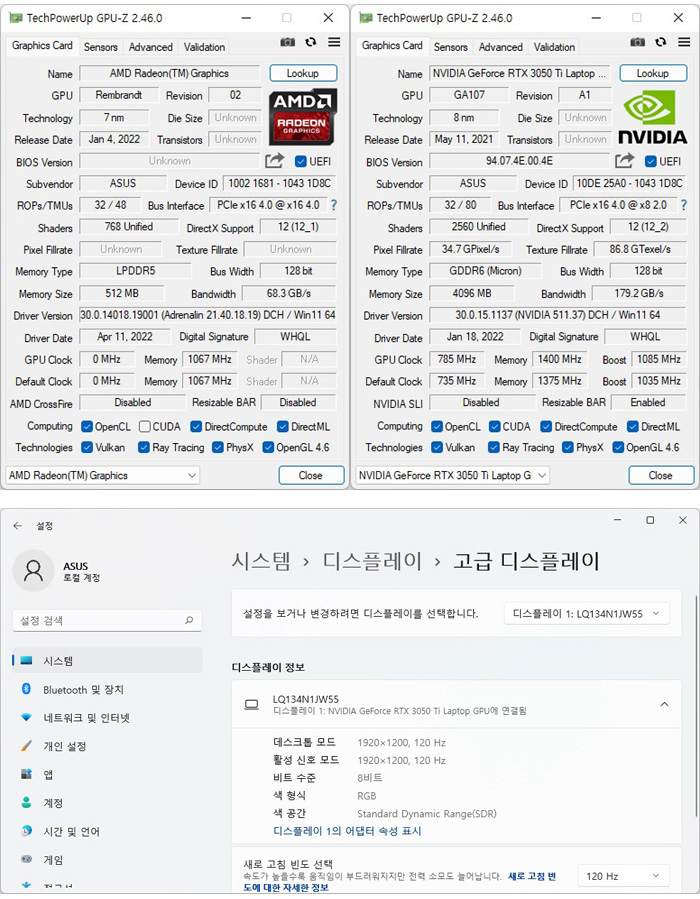
Task: Toggle CUDA checkbox in NVIDIA GPU-Z window
Action: [494, 427]
